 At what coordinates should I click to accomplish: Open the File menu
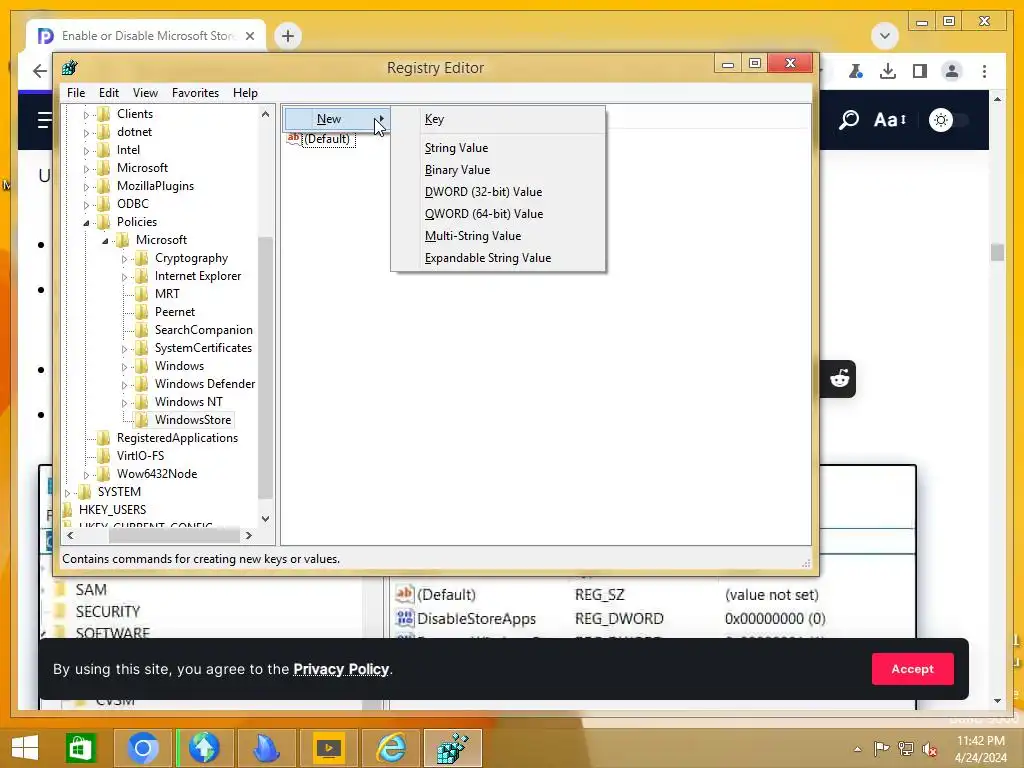click(x=76, y=93)
